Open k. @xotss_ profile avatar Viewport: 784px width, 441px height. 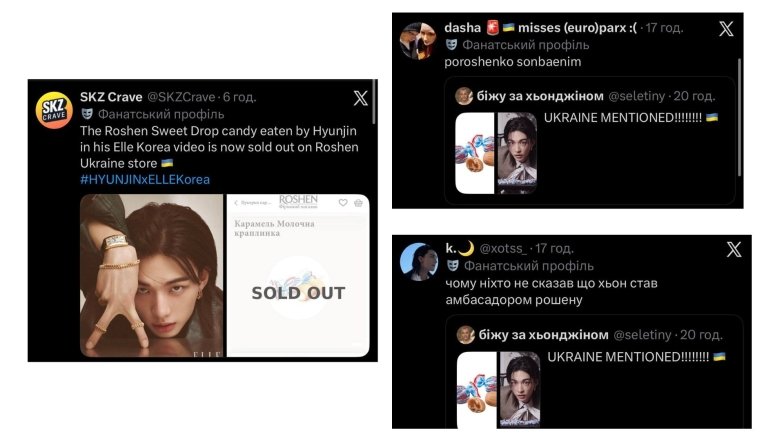click(x=419, y=262)
